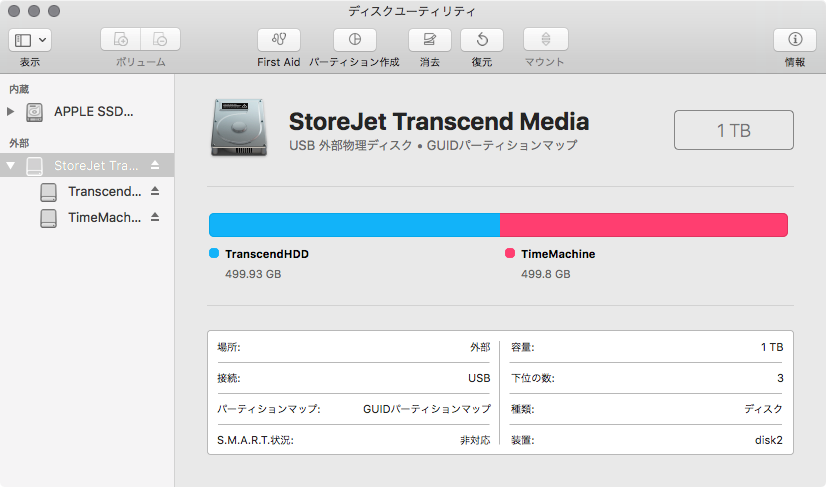
Task: Click the StoreJet Transcend Media title
Action: tap(439, 122)
